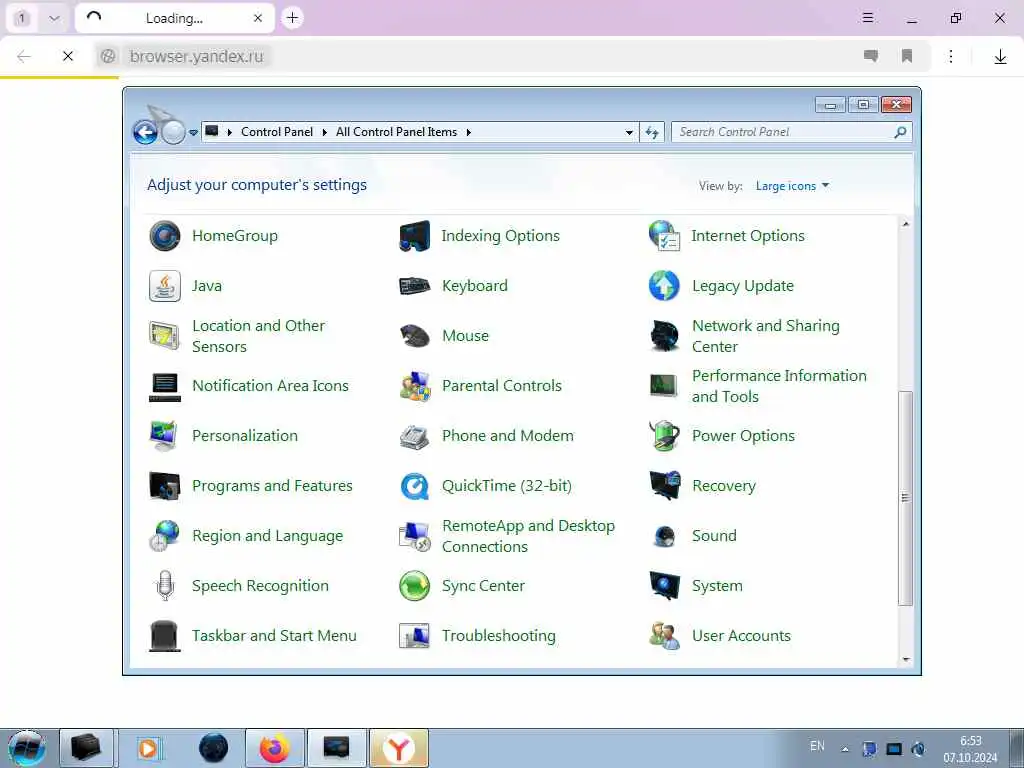Open Firefox from the taskbar

point(275,748)
